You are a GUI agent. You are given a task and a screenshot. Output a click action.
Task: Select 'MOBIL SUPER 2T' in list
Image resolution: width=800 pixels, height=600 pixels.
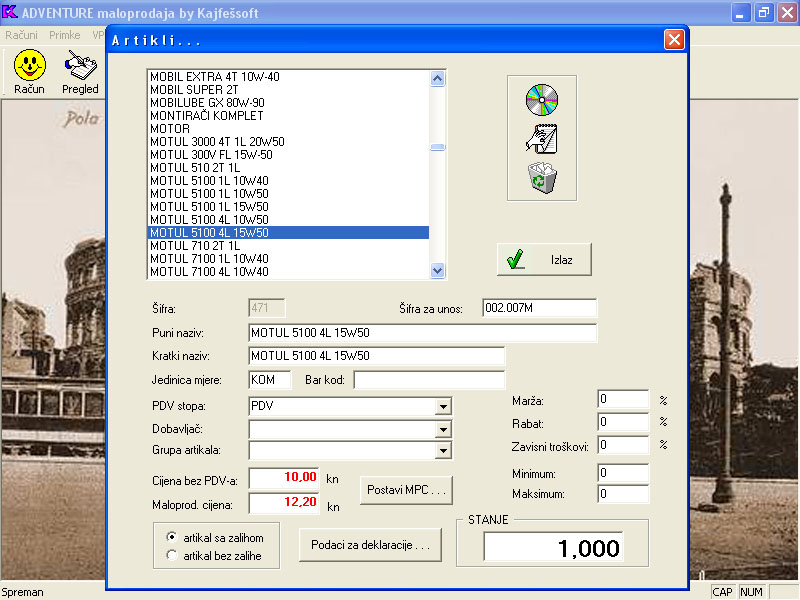pos(288,90)
